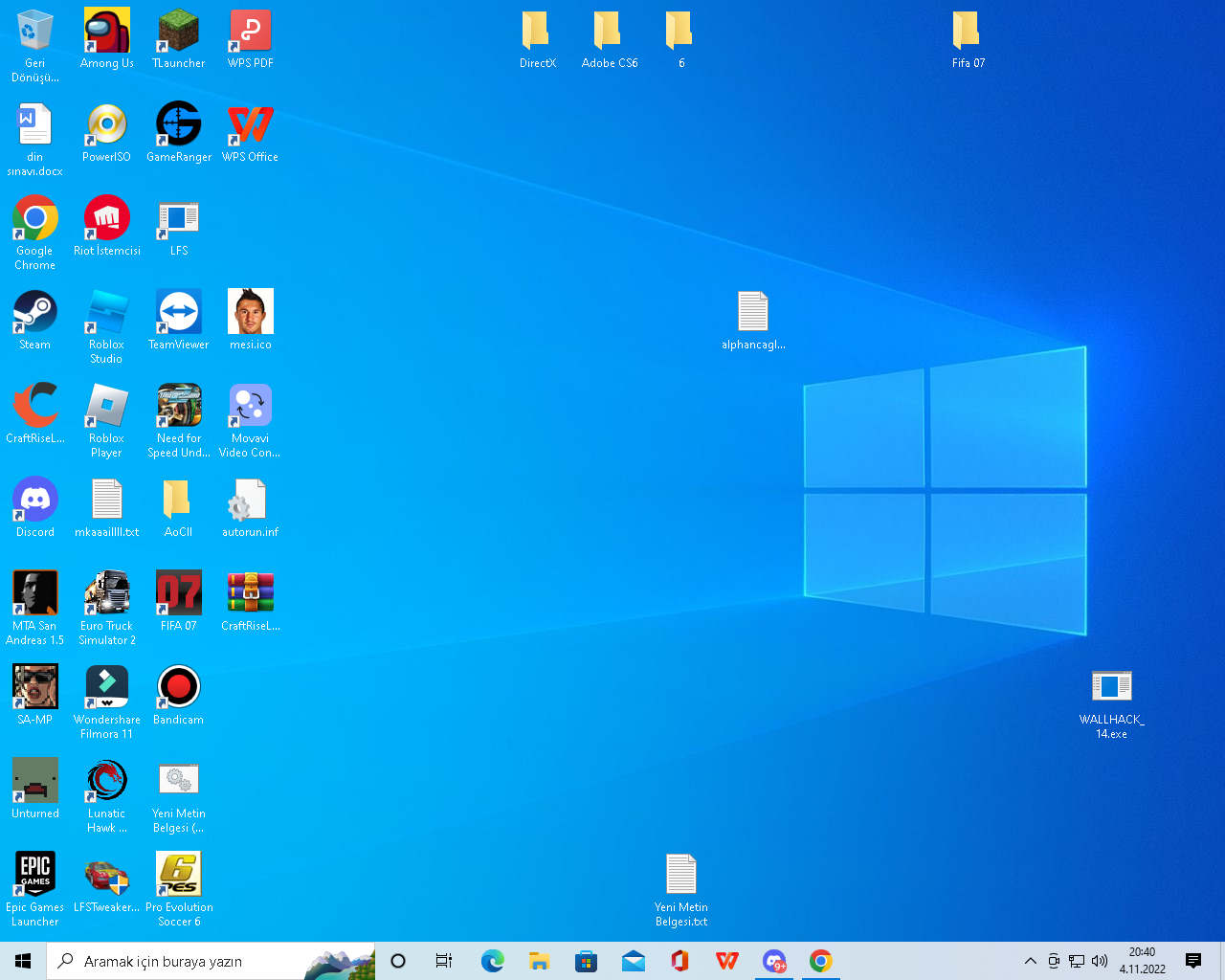The height and width of the screenshot is (980, 1225).
Task: Select MTA San Andreas 1.5 shortcut
Action: (x=35, y=593)
